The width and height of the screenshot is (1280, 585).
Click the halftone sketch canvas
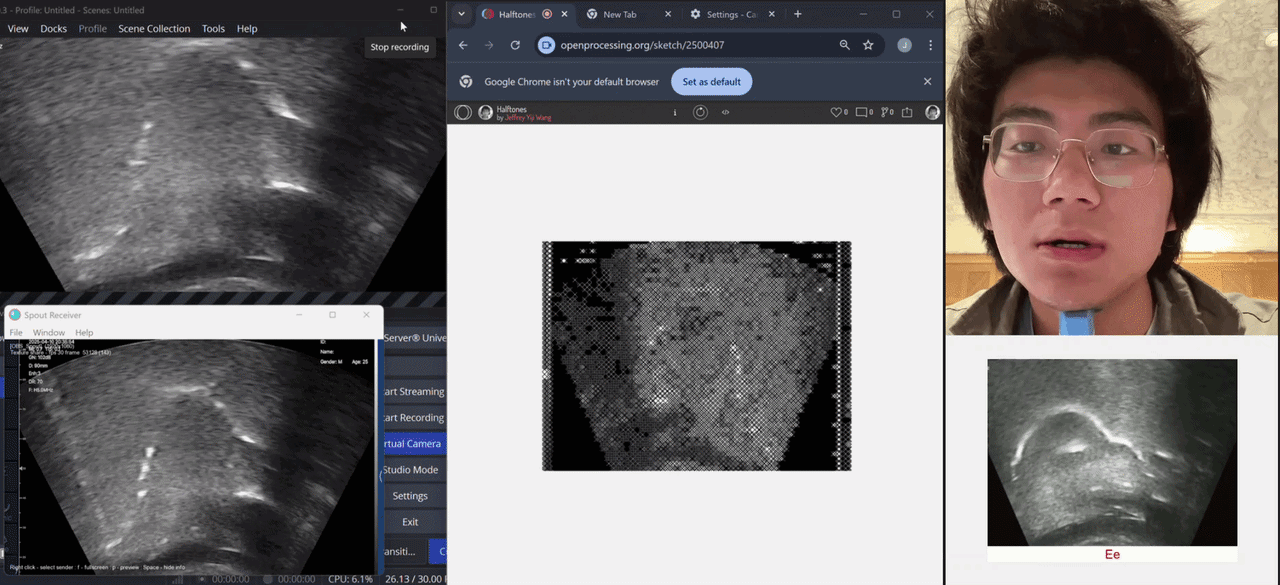pyautogui.click(x=696, y=355)
